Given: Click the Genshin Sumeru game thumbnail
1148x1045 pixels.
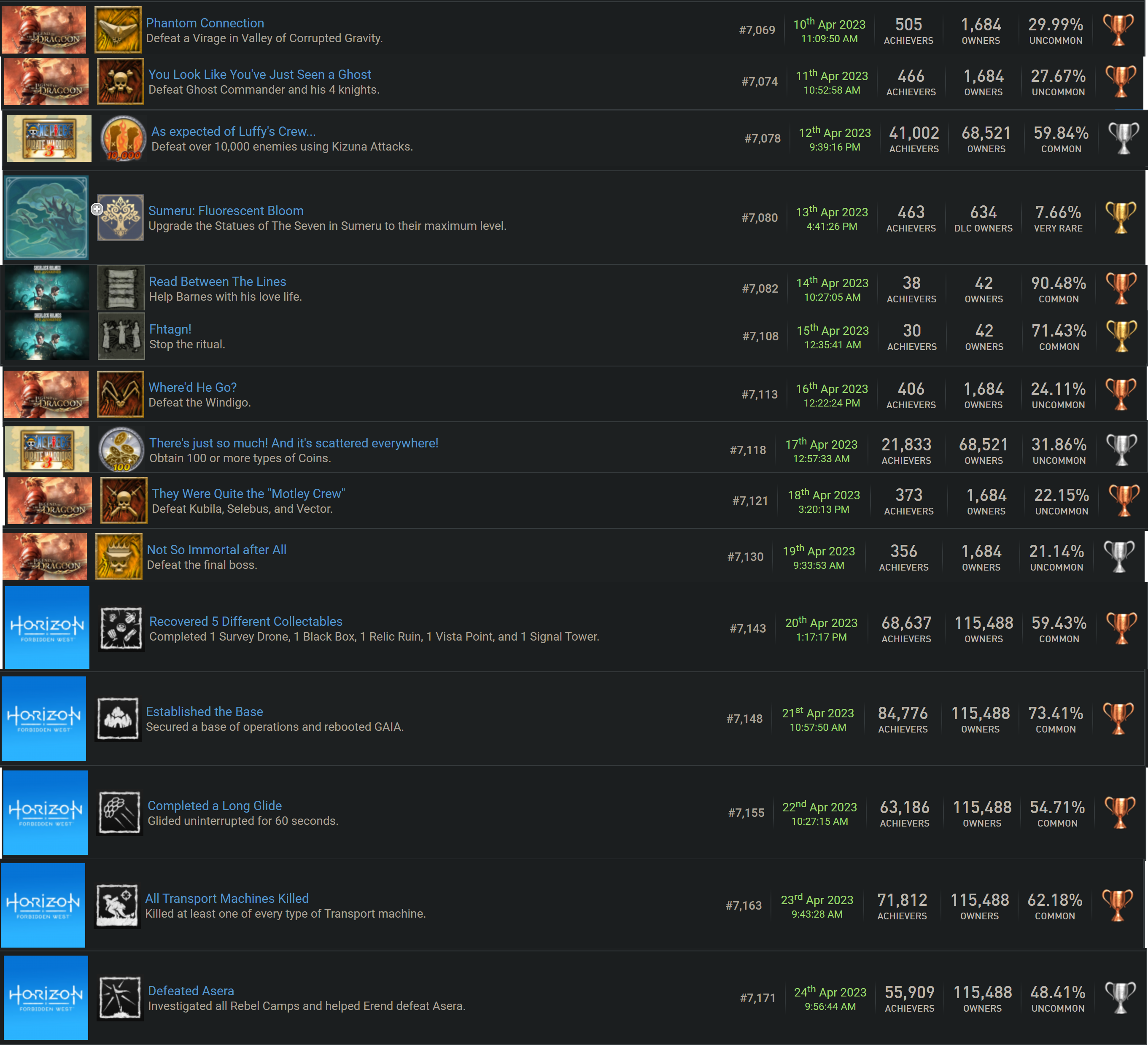Looking at the screenshot, I should [47, 217].
